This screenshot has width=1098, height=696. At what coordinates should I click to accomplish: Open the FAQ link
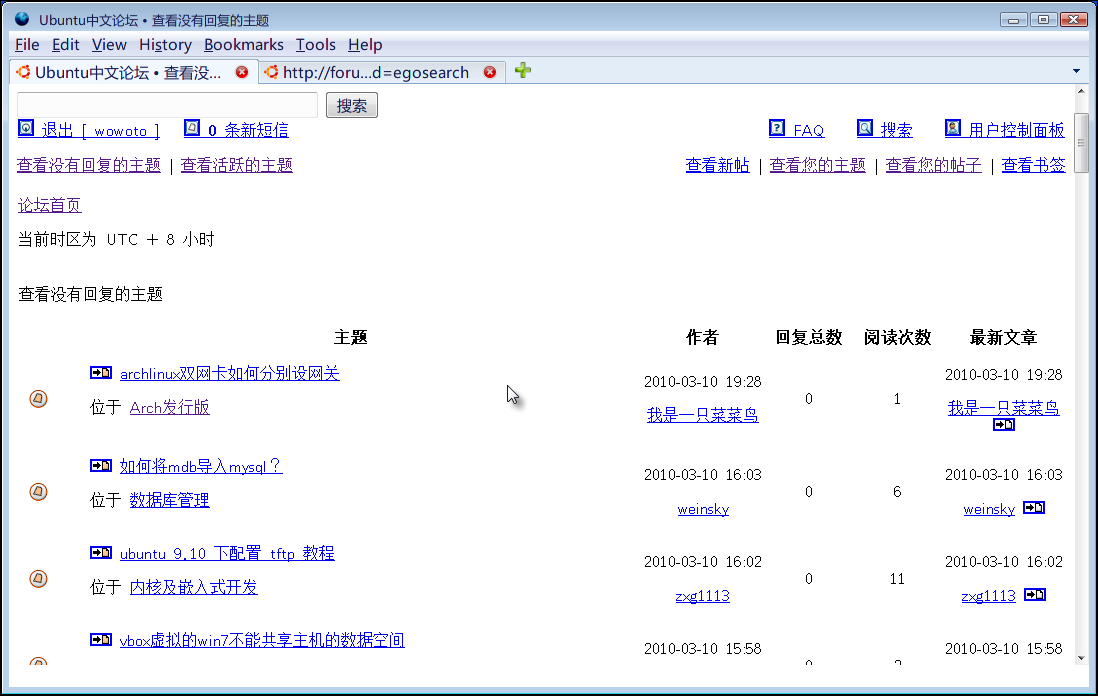coord(809,130)
